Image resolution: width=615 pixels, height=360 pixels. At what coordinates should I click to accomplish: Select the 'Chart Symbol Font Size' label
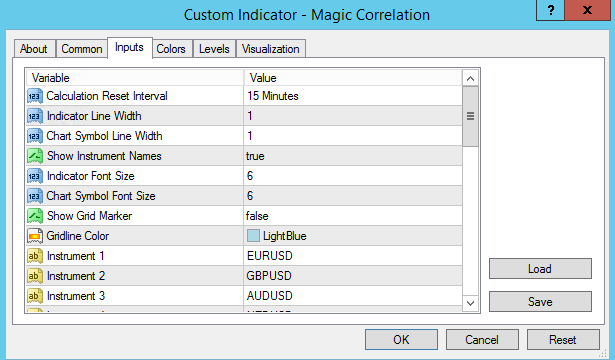point(101,196)
